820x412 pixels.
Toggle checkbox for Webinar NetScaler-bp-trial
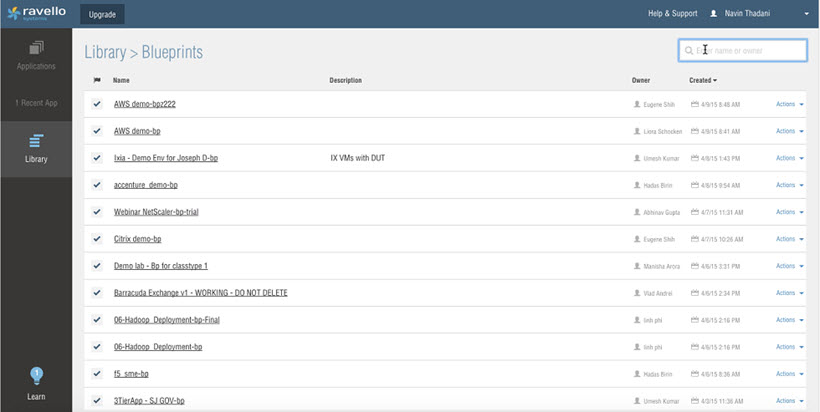coord(97,212)
